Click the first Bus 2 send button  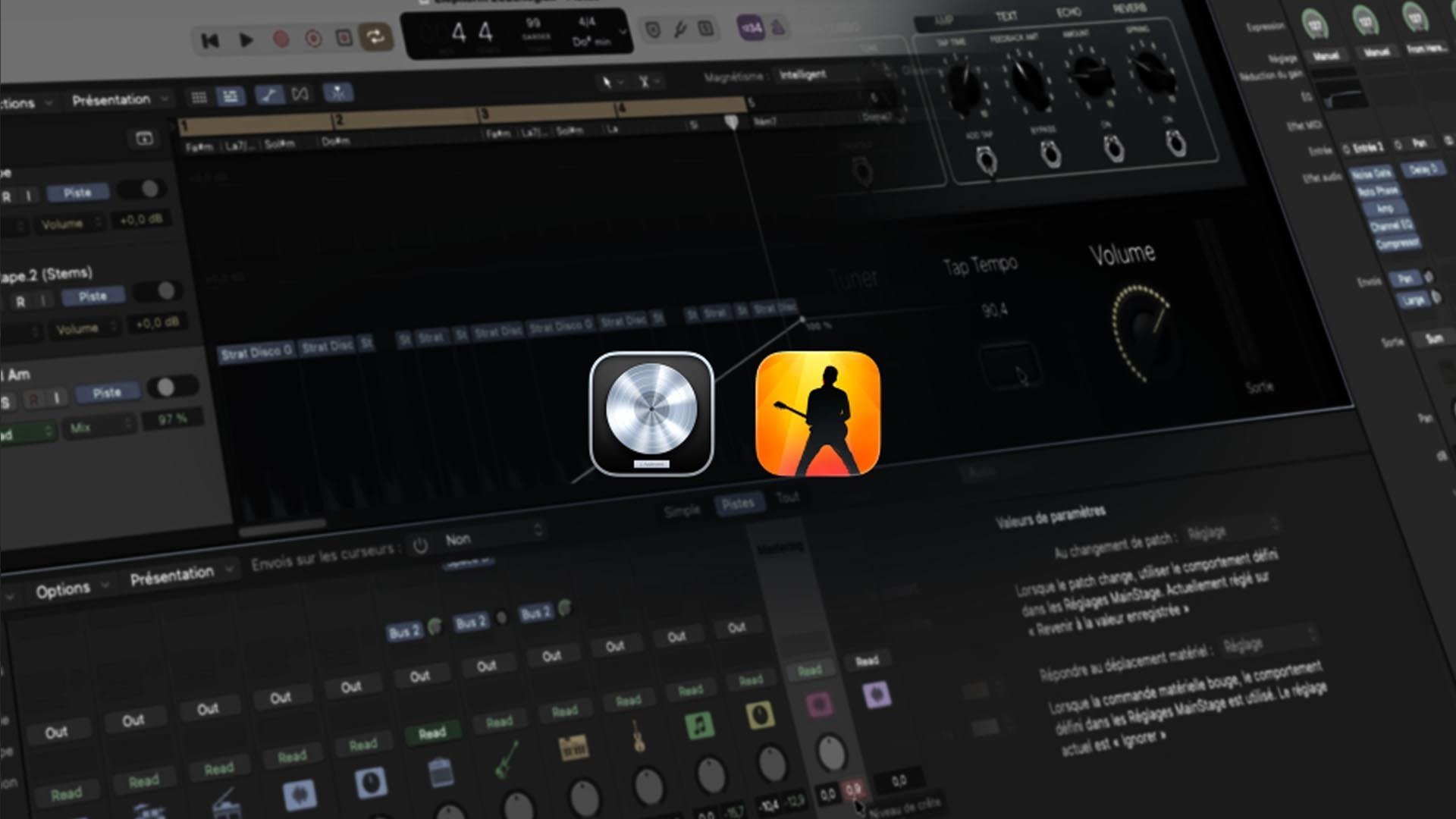pyautogui.click(x=404, y=632)
